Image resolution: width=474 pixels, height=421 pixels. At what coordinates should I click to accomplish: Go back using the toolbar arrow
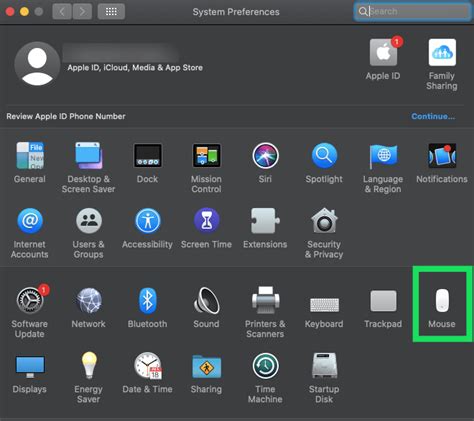point(62,12)
